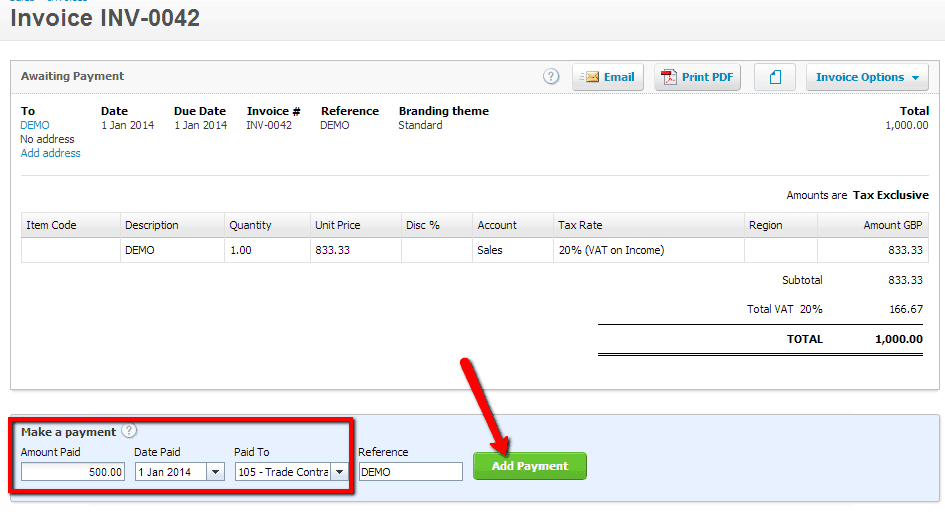This screenshot has height=518, width=945.
Task: Click the Branding theme value Standard
Action: (420, 125)
